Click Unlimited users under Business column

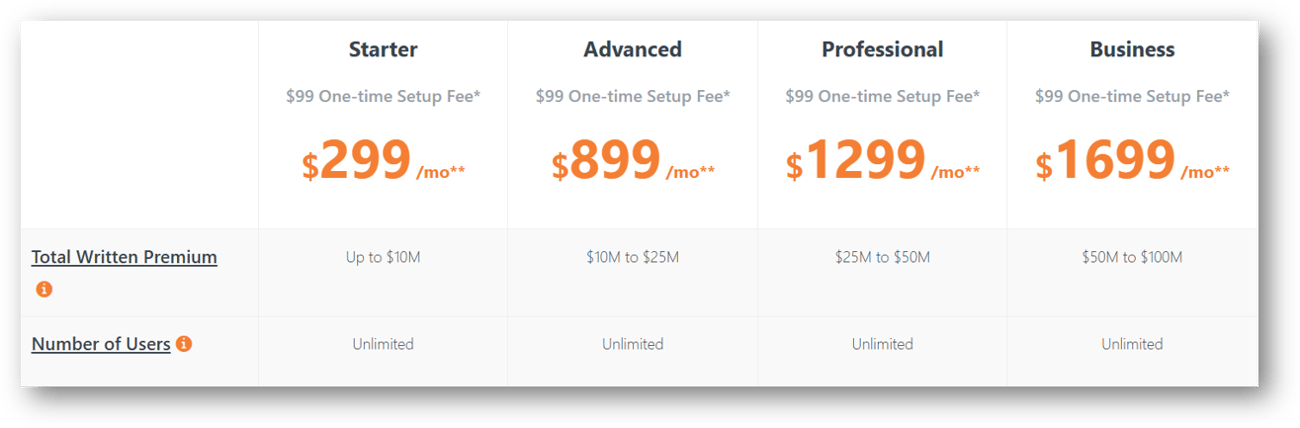click(1132, 344)
